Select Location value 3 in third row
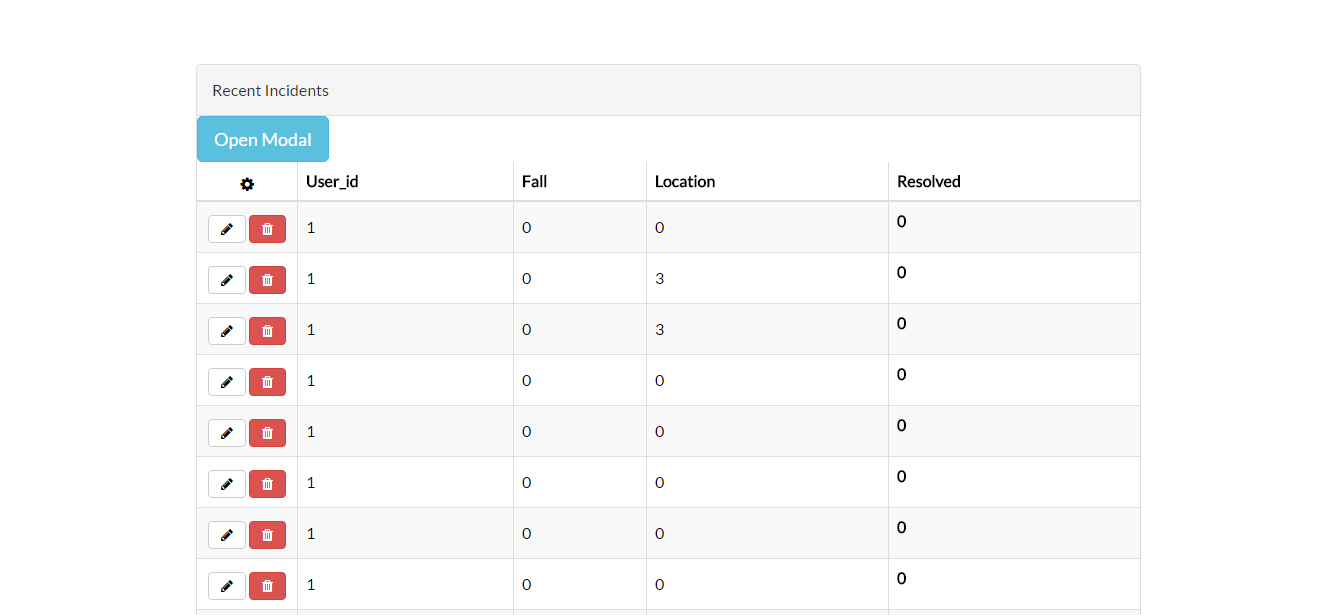This screenshot has height=615, width=1339. [x=659, y=329]
